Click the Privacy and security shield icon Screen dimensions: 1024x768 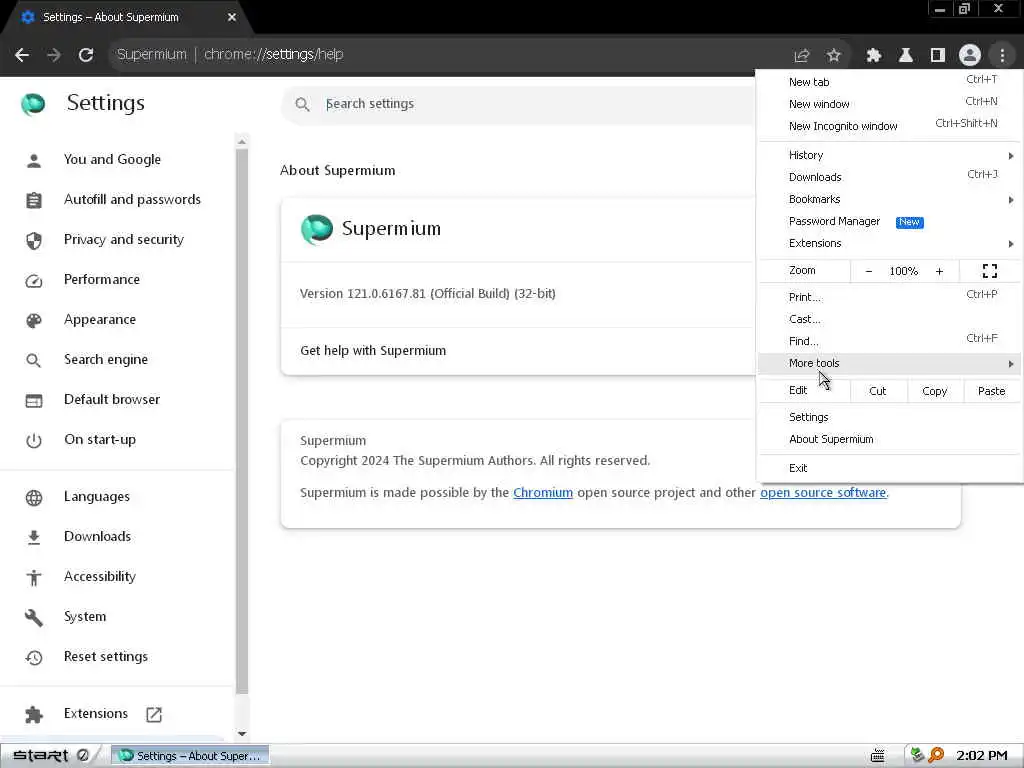point(34,240)
